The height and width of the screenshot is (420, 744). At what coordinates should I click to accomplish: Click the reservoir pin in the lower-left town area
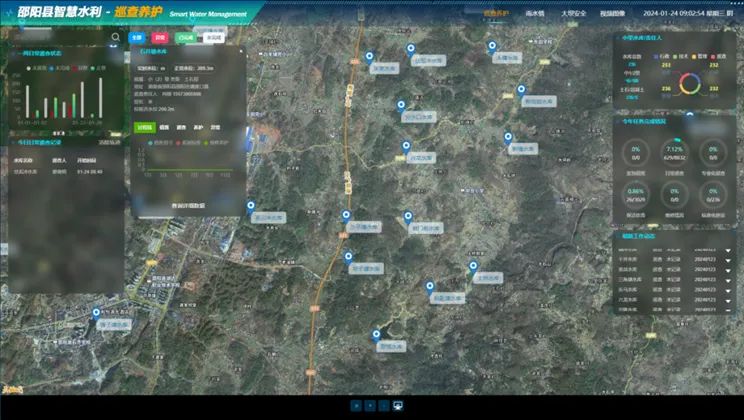pyautogui.click(x=96, y=313)
